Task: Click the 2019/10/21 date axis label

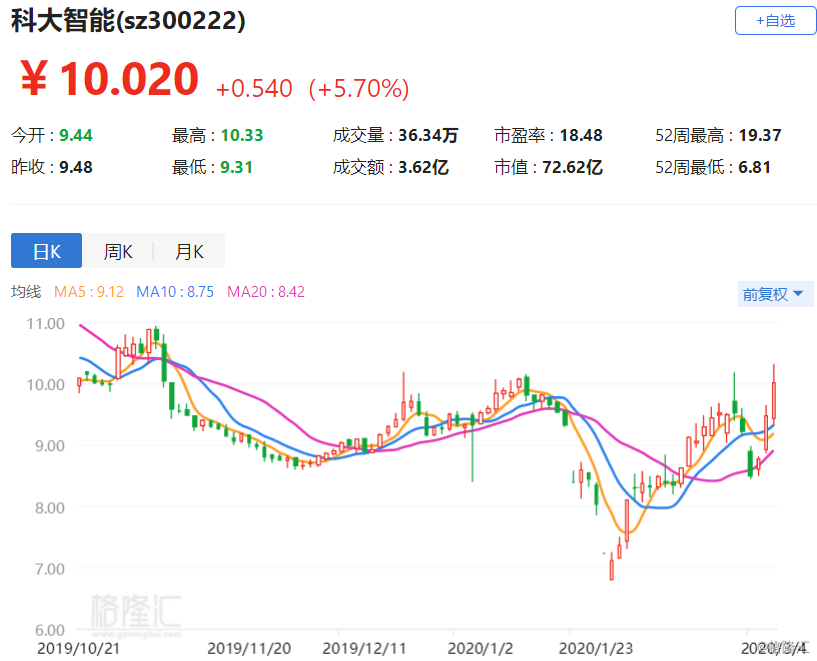Action: [78, 648]
